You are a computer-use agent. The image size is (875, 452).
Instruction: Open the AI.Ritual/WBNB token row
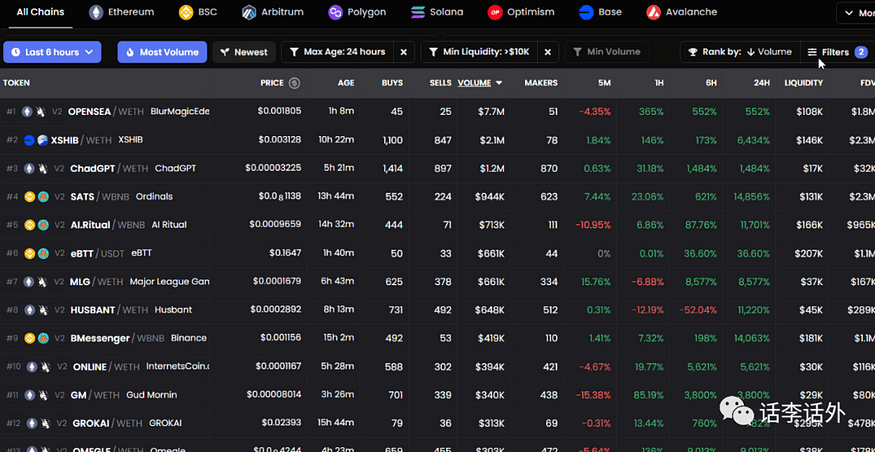(x=438, y=225)
